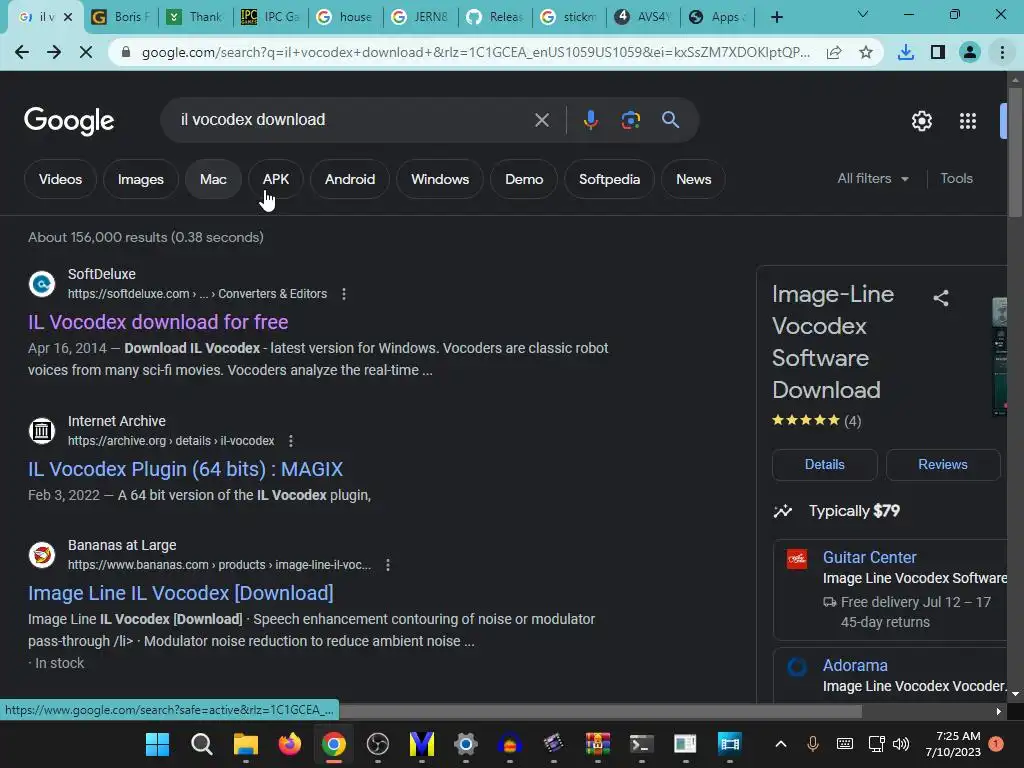Go forward in Chrome history
The height and width of the screenshot is (768, 1024).
[x=54, y=52]
